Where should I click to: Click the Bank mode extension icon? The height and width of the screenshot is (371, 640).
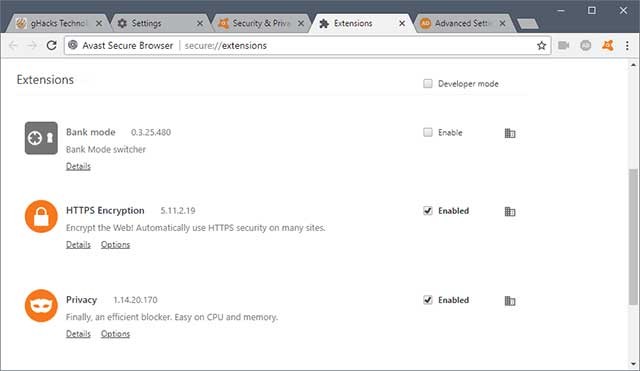(x=41, y=138)
